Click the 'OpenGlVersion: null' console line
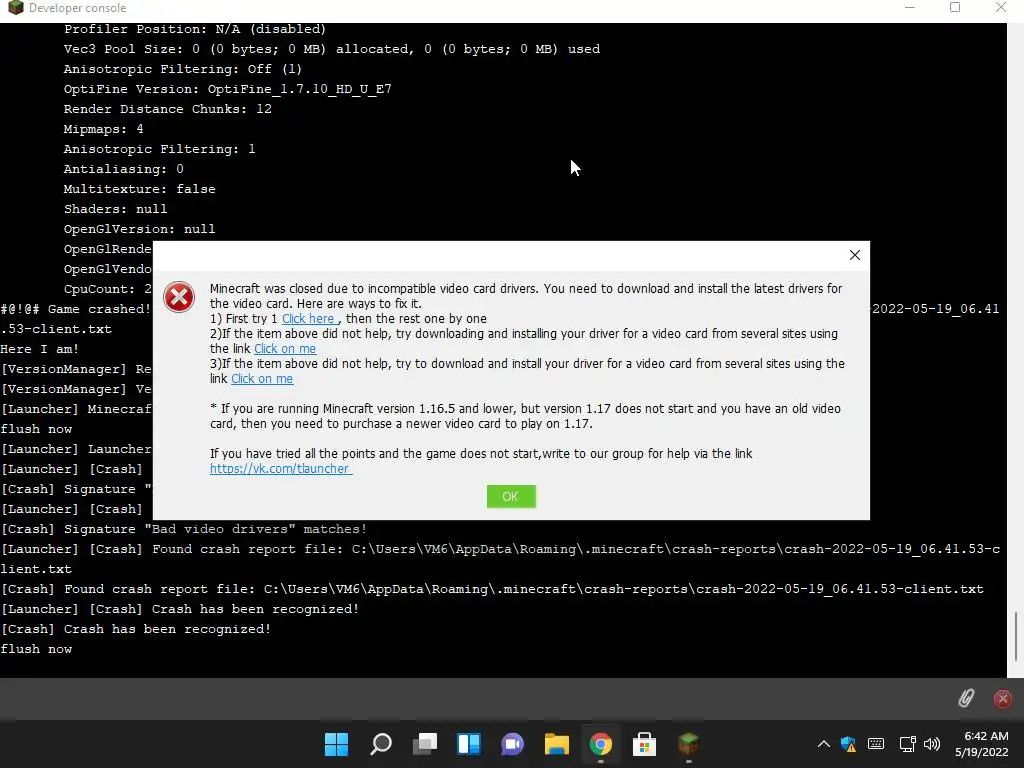 139,229
